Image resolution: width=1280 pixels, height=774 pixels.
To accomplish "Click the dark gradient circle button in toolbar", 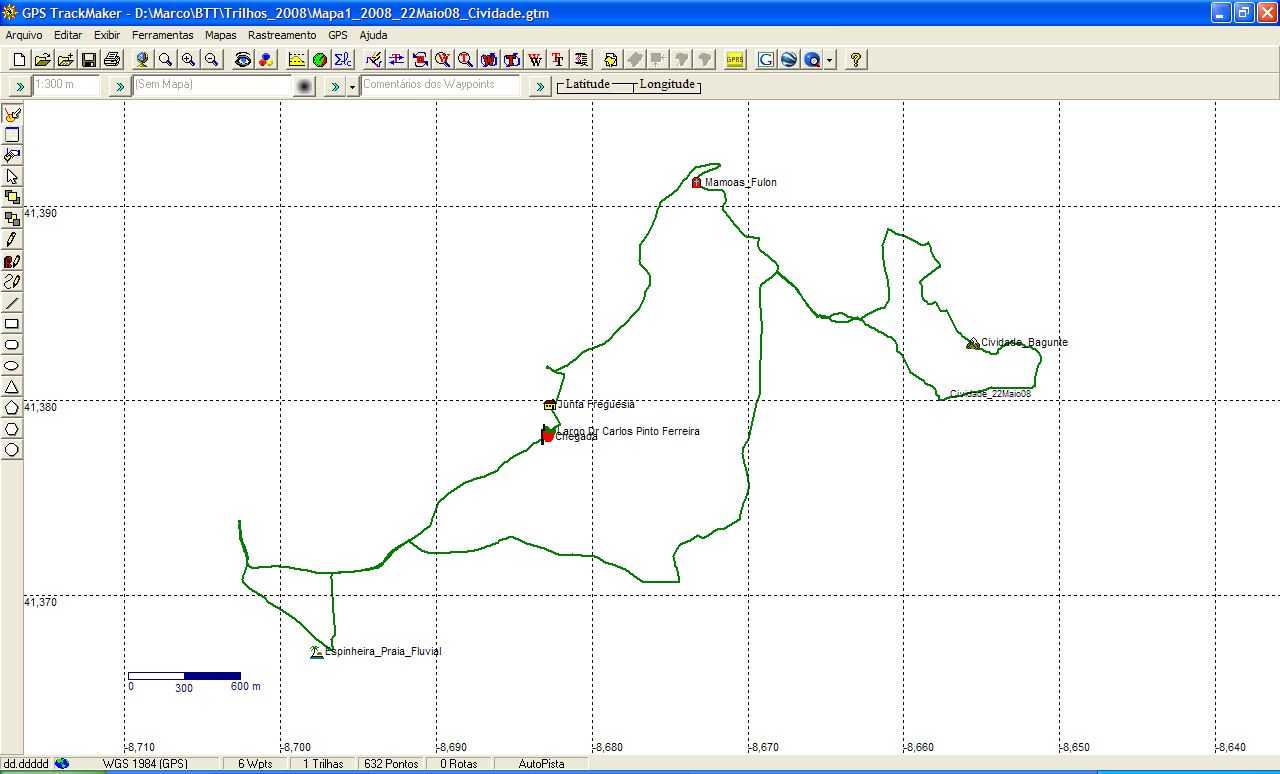I will click(305, 86).
